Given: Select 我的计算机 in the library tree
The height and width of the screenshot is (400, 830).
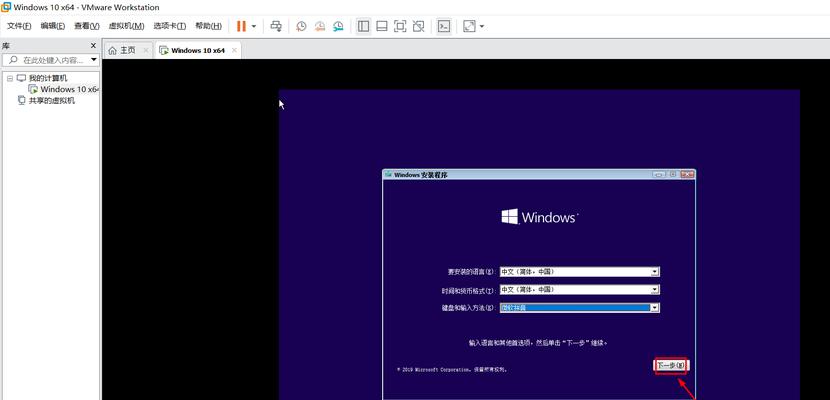Looking at the screenshot, I should (x=48, y=78).
